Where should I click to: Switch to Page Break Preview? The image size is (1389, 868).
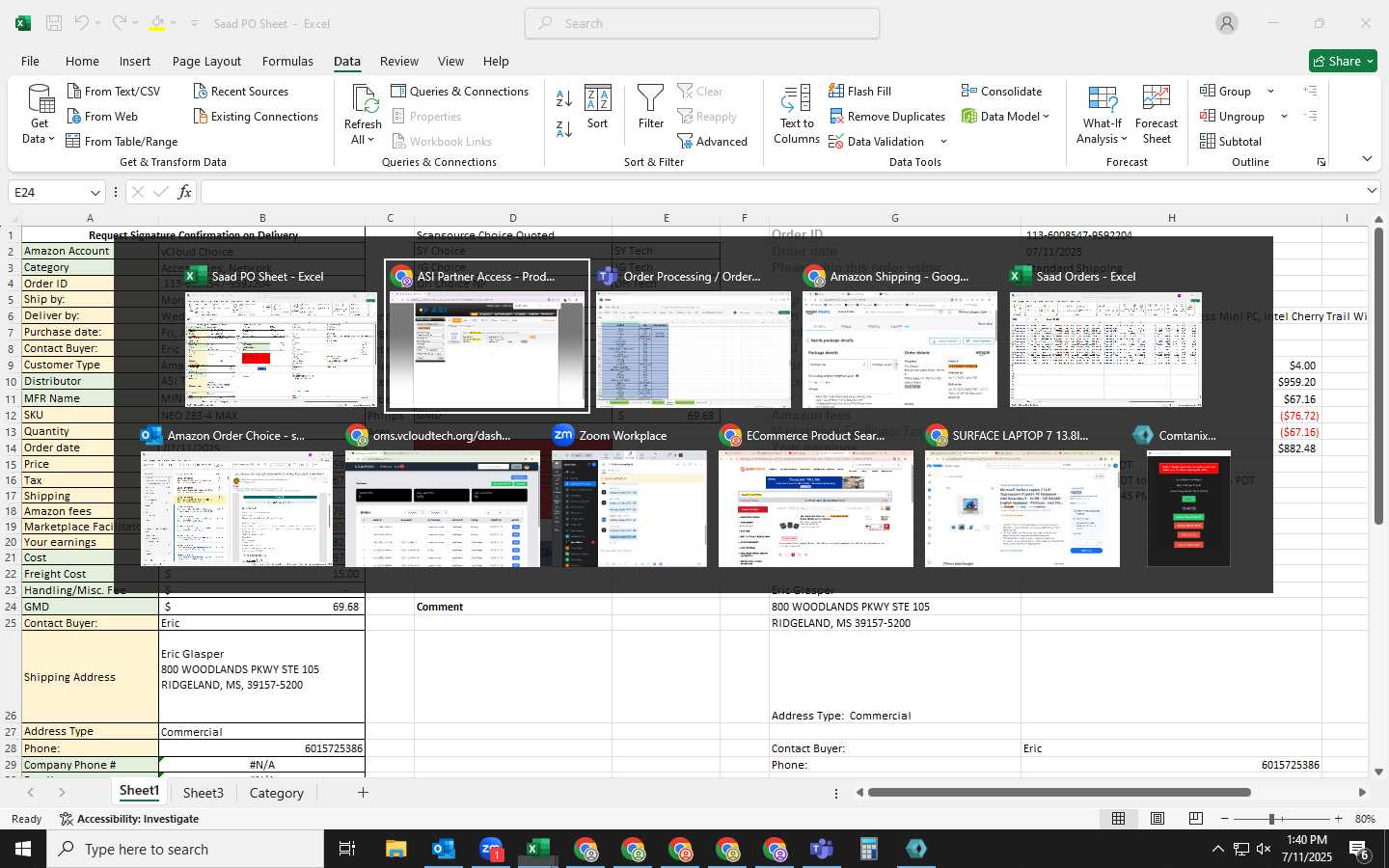1196,819
